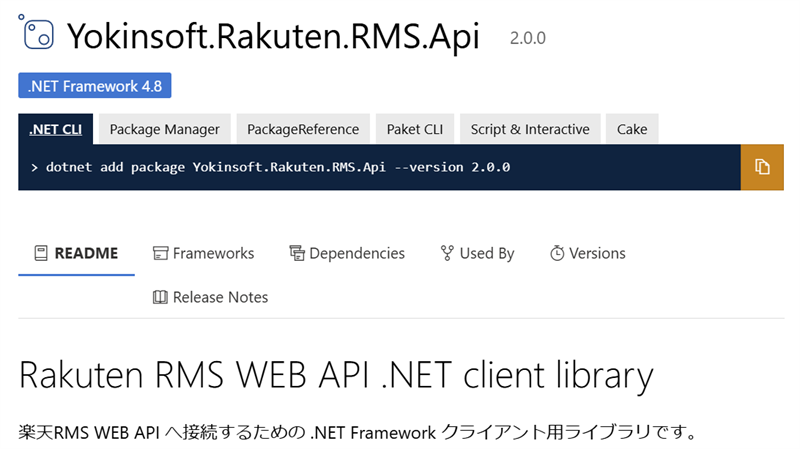Click the Rakuten RMS WEB API heading

(336, 376)
